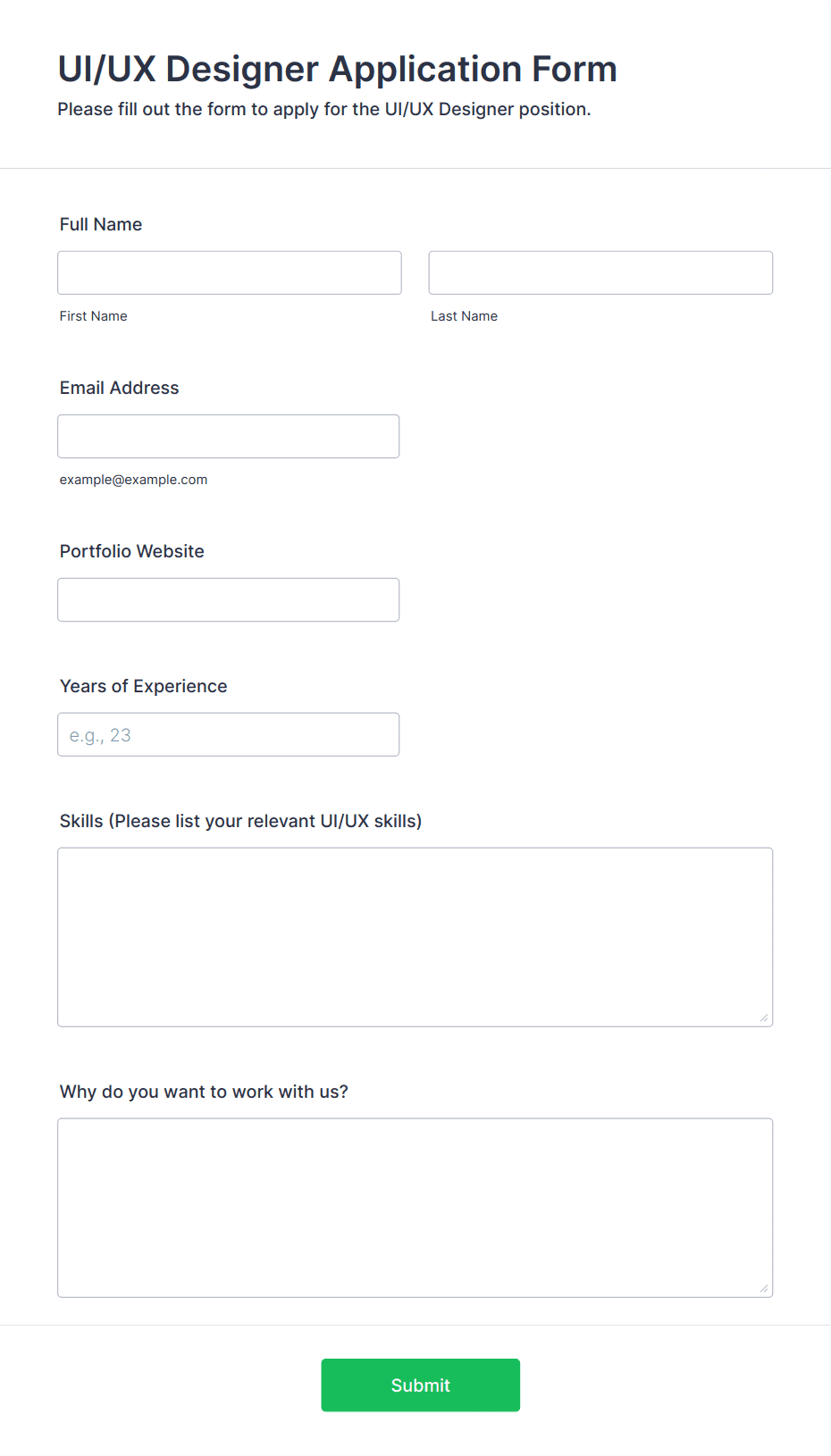The width and height of the screenshot is (831, 1456).
Task: Select the Portfolio Website input box
Action: [229, 599]
